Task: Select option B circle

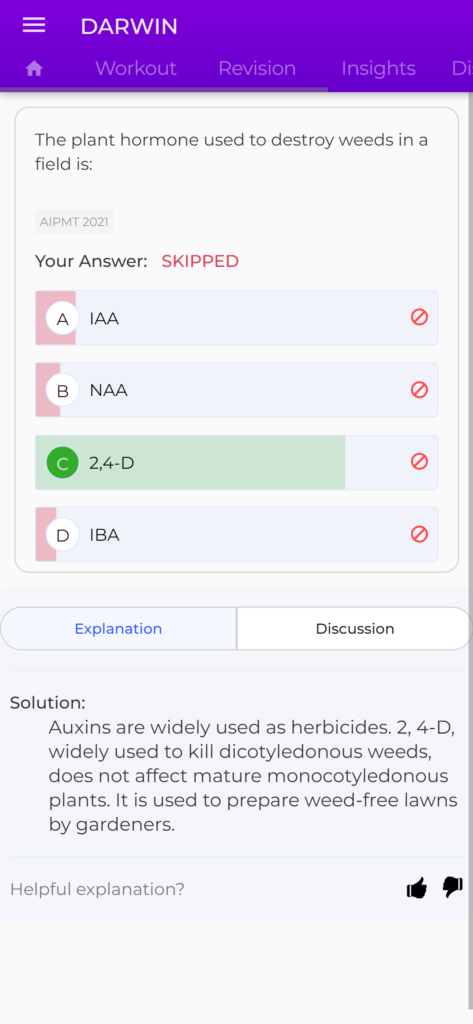Action: click(63, 391)
